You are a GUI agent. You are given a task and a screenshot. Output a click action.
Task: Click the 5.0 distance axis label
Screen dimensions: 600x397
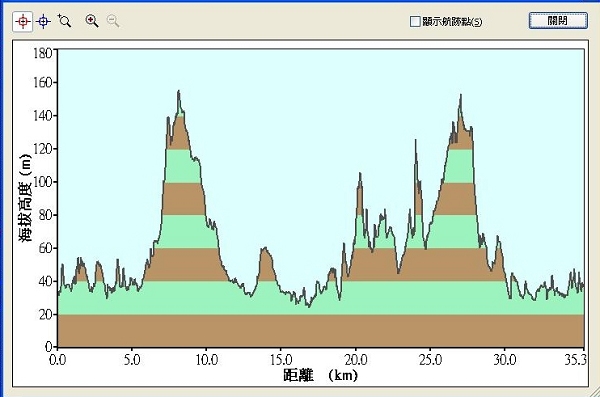click(x=132, y=360)
